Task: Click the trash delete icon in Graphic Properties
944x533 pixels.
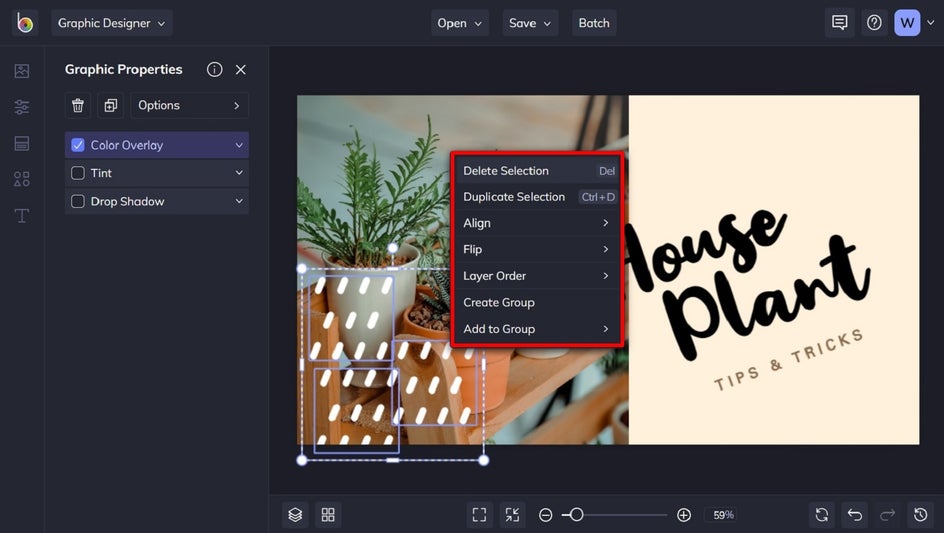Action: coord(78,105)
